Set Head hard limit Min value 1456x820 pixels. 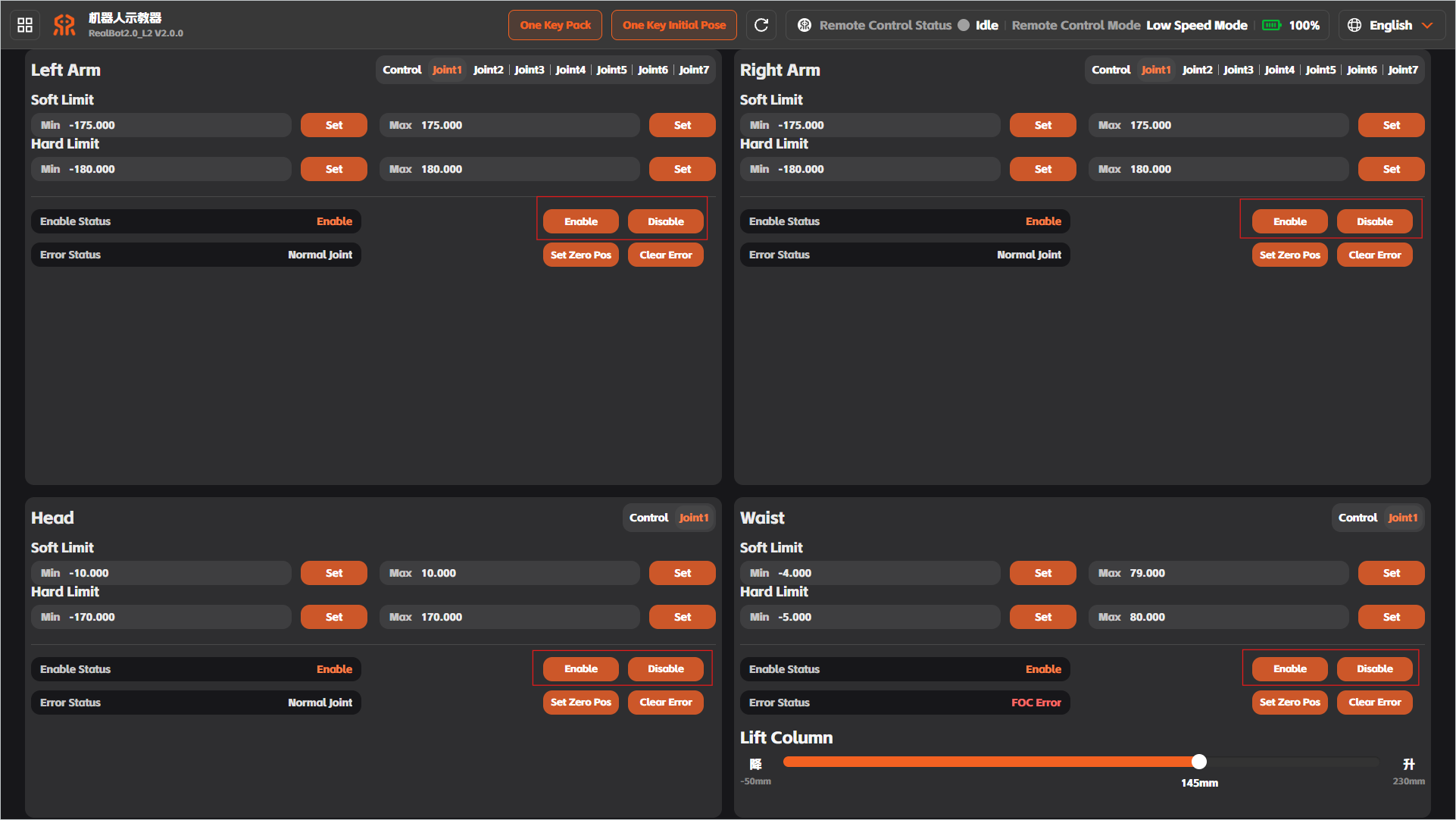[x=334, y=617]
